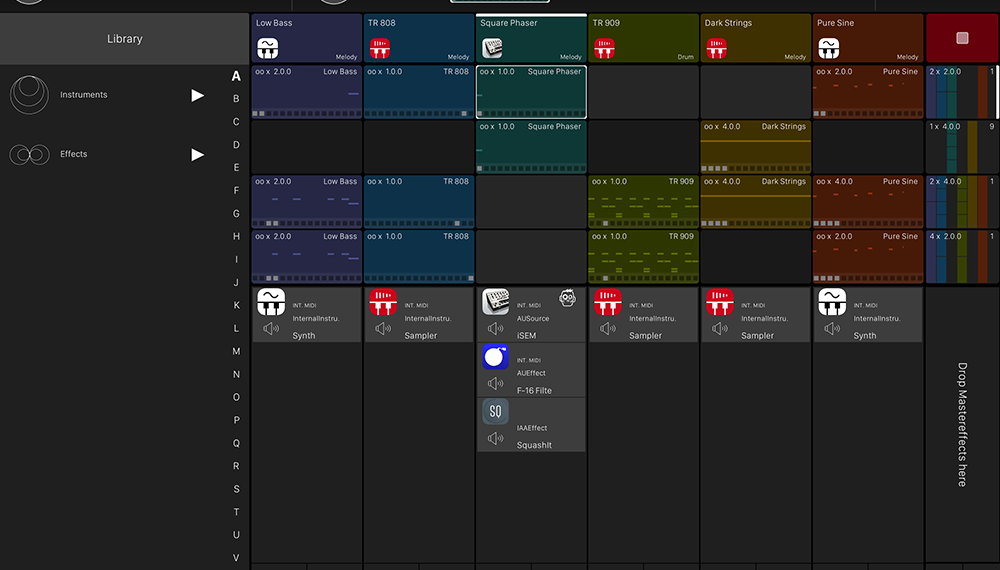Launch the first scene with 2 x 2.0.0

pos(960,92)
